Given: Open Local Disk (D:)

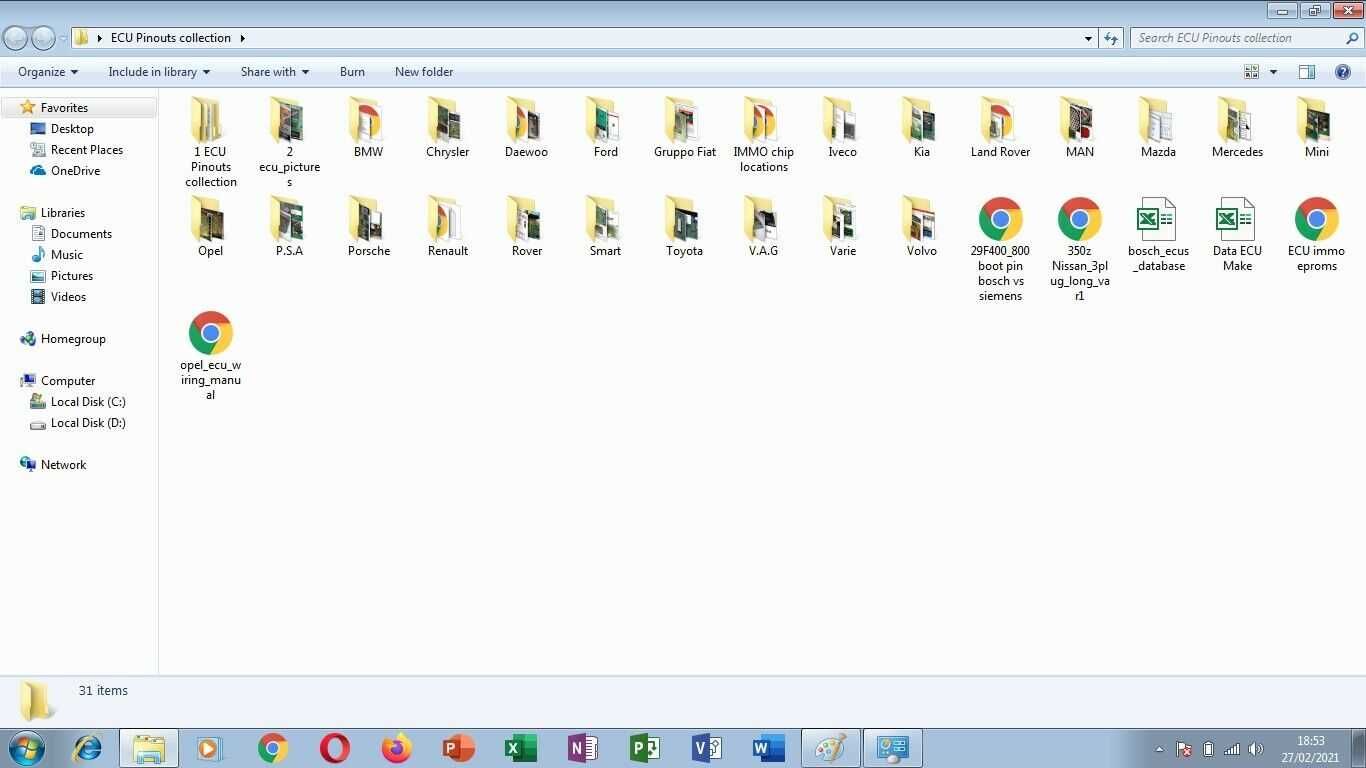Looking at the screenshot, I should [x=88, y=423].
